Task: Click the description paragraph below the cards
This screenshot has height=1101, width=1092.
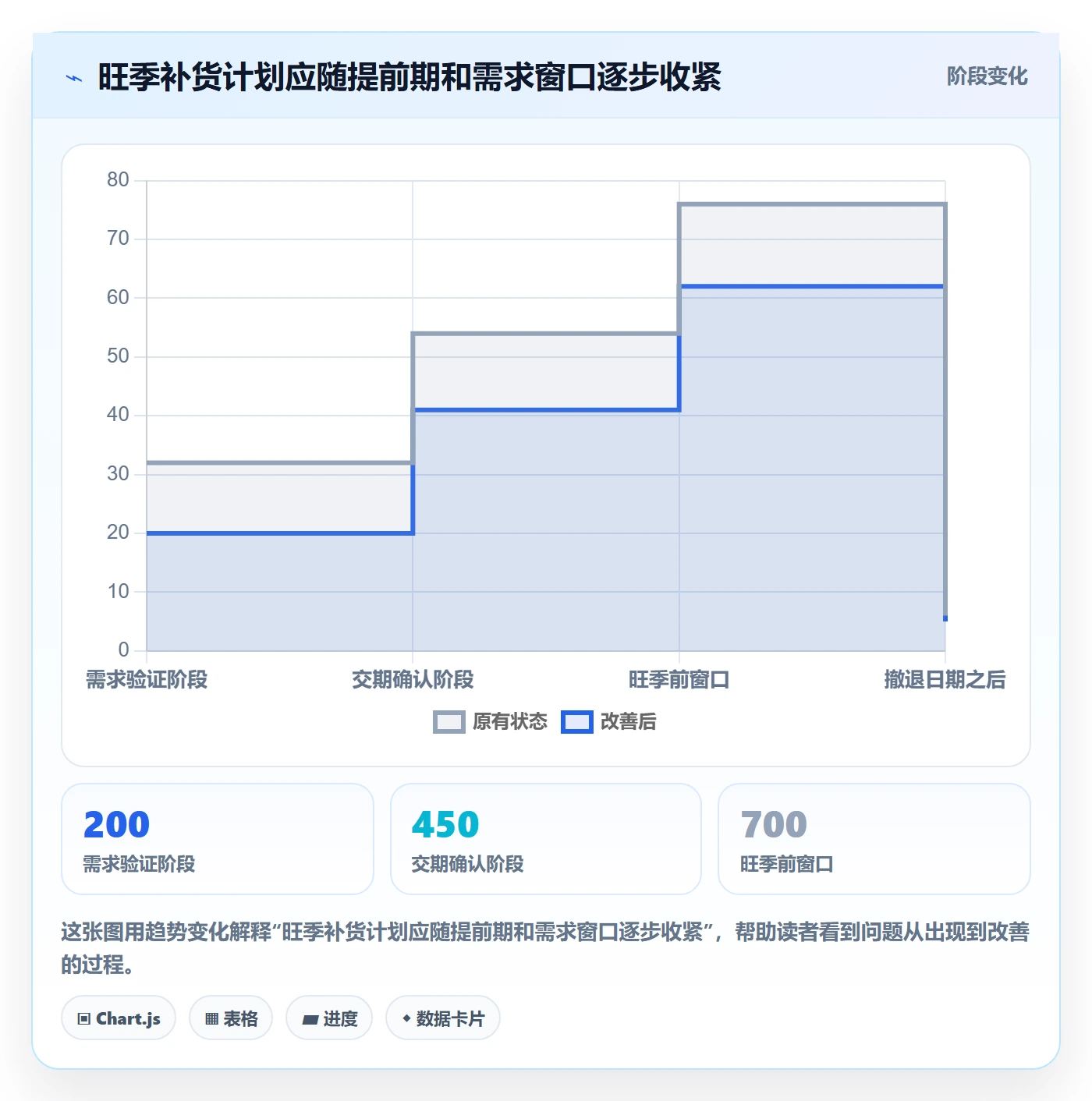Action: [546, 948]
